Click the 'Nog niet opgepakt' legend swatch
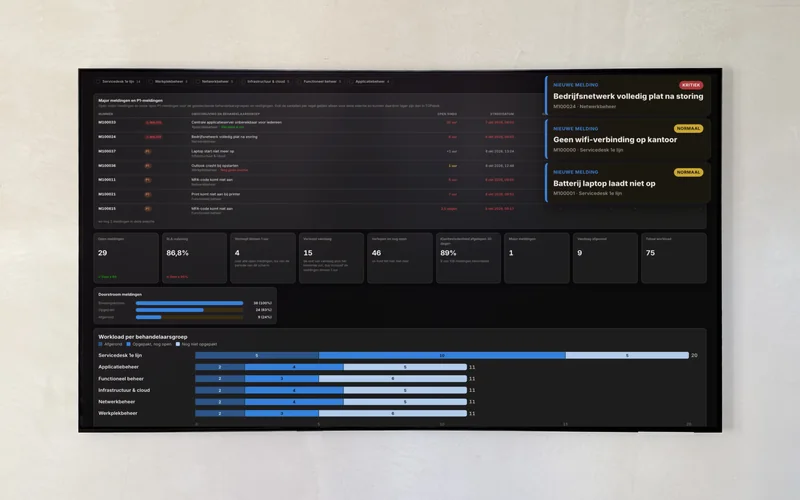 pos(178,344)
